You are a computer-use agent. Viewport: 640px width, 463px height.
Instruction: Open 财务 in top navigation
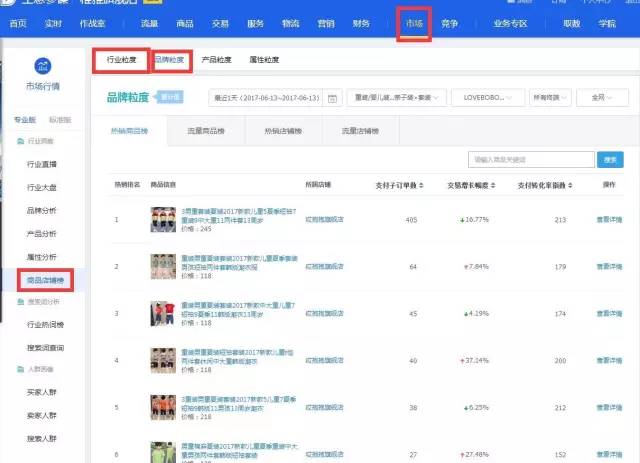pyautogui.click(x=361, y=24)
